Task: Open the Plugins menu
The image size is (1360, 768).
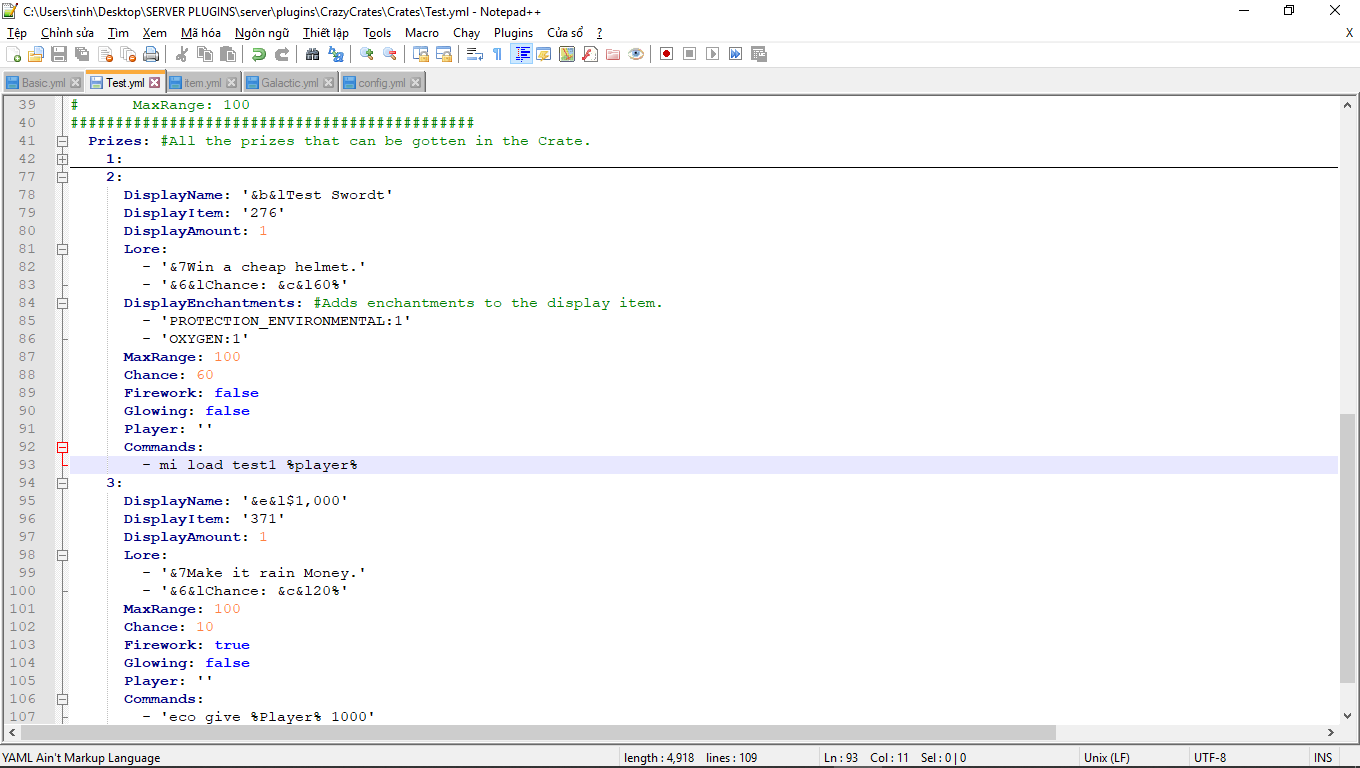Action: (513, 33)
